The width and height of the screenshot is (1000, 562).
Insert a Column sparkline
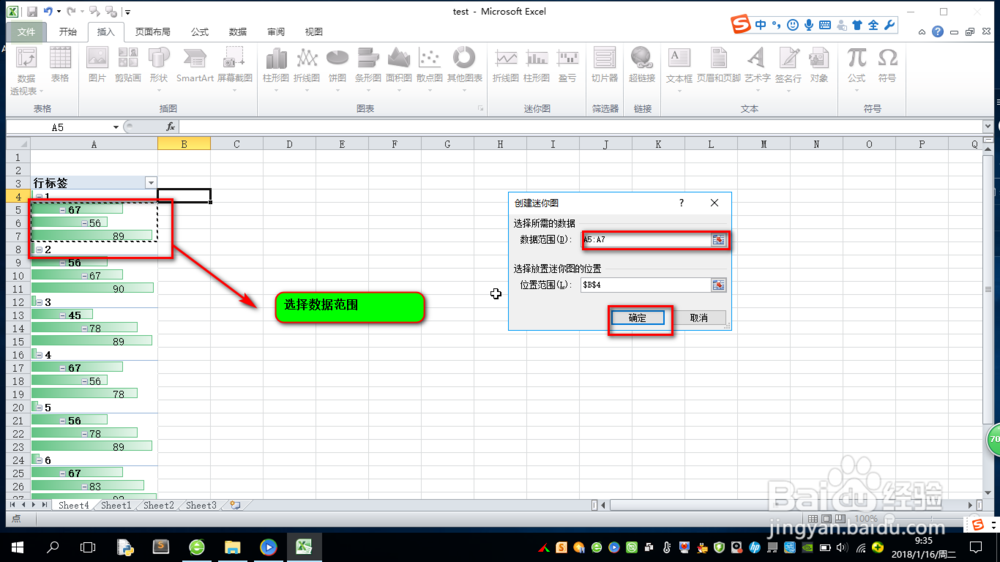pyautogui.click(x=536, y=65)
